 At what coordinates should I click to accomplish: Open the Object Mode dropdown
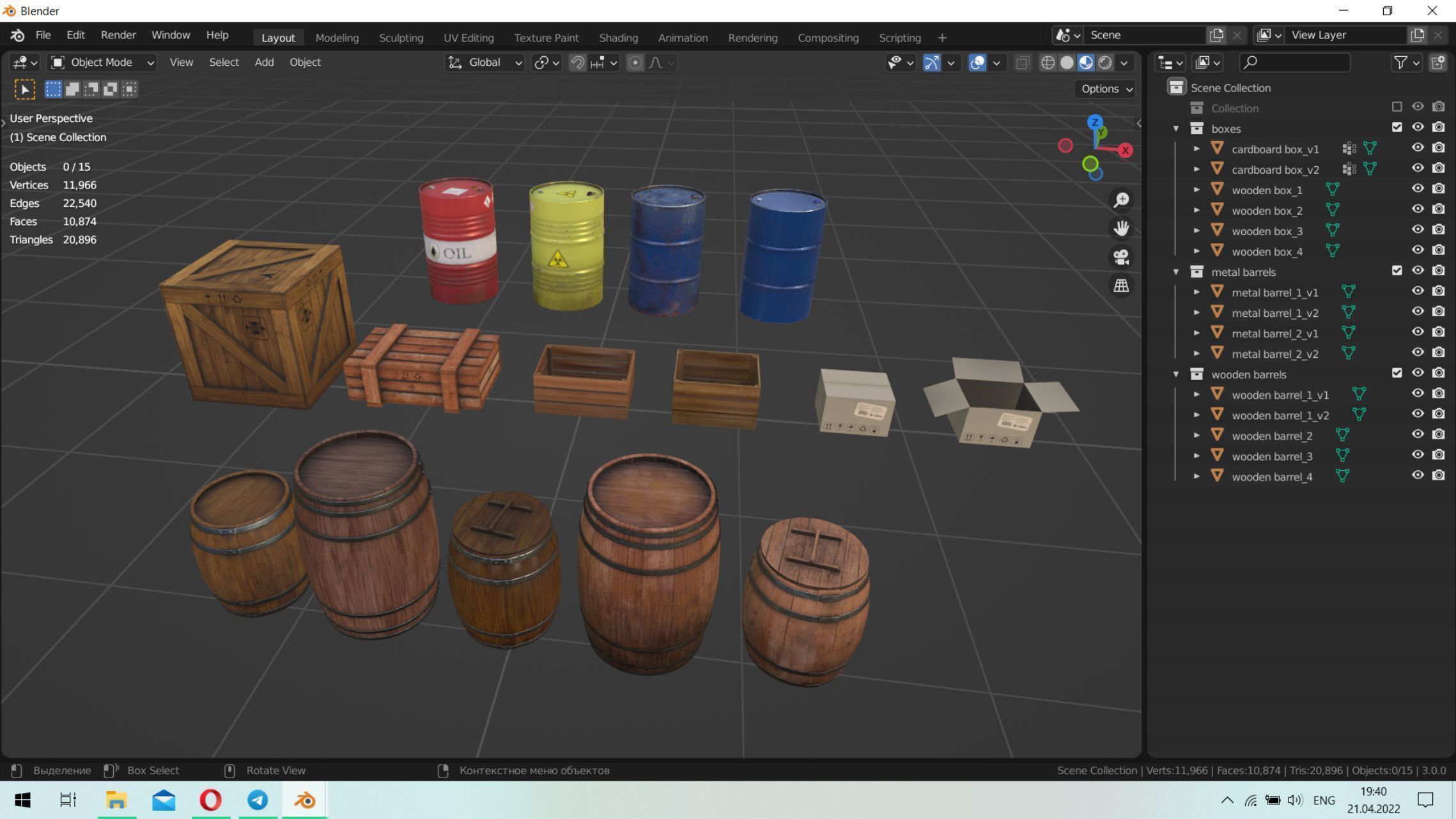coord(102,63)
